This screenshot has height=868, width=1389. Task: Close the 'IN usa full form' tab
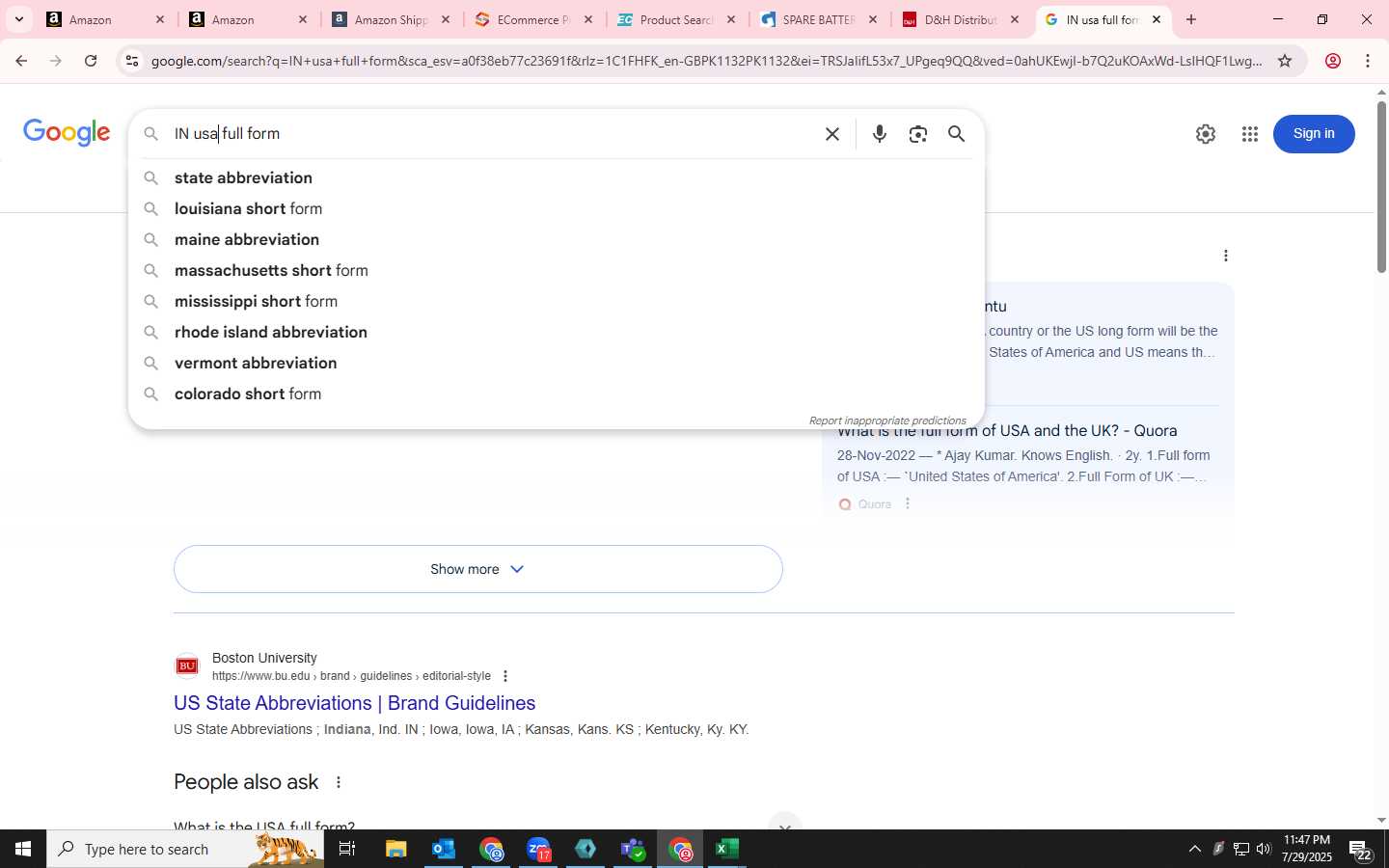[1157, 19]
